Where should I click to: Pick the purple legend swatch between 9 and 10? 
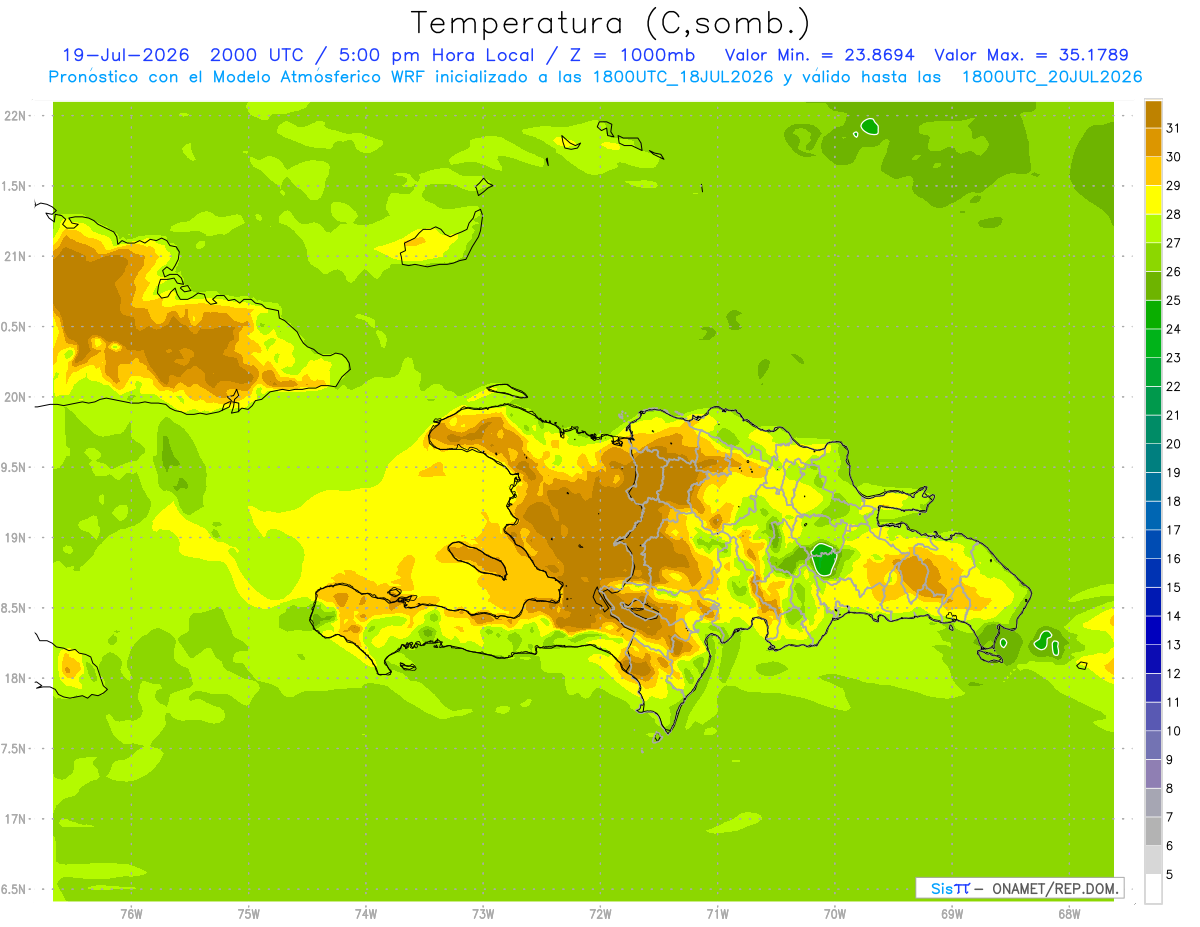pyautogui.click(x=1153, y=745)
